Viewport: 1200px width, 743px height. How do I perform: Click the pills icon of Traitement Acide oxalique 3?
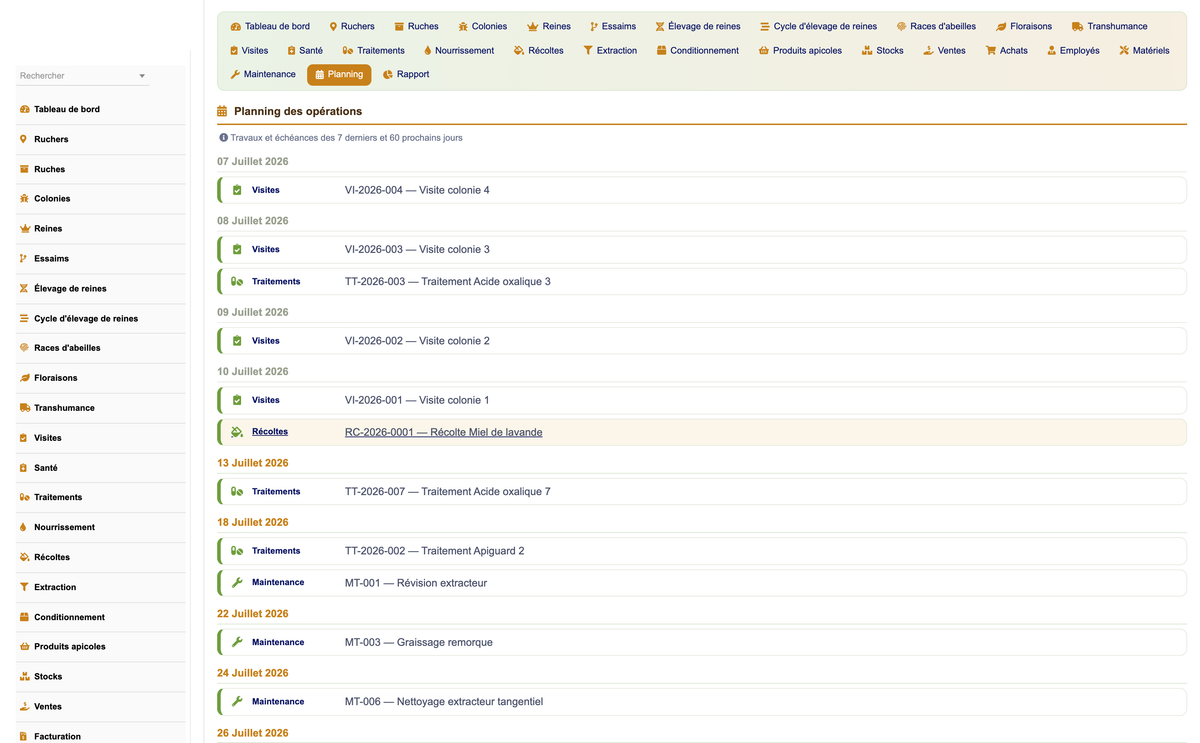click(237, 282)
